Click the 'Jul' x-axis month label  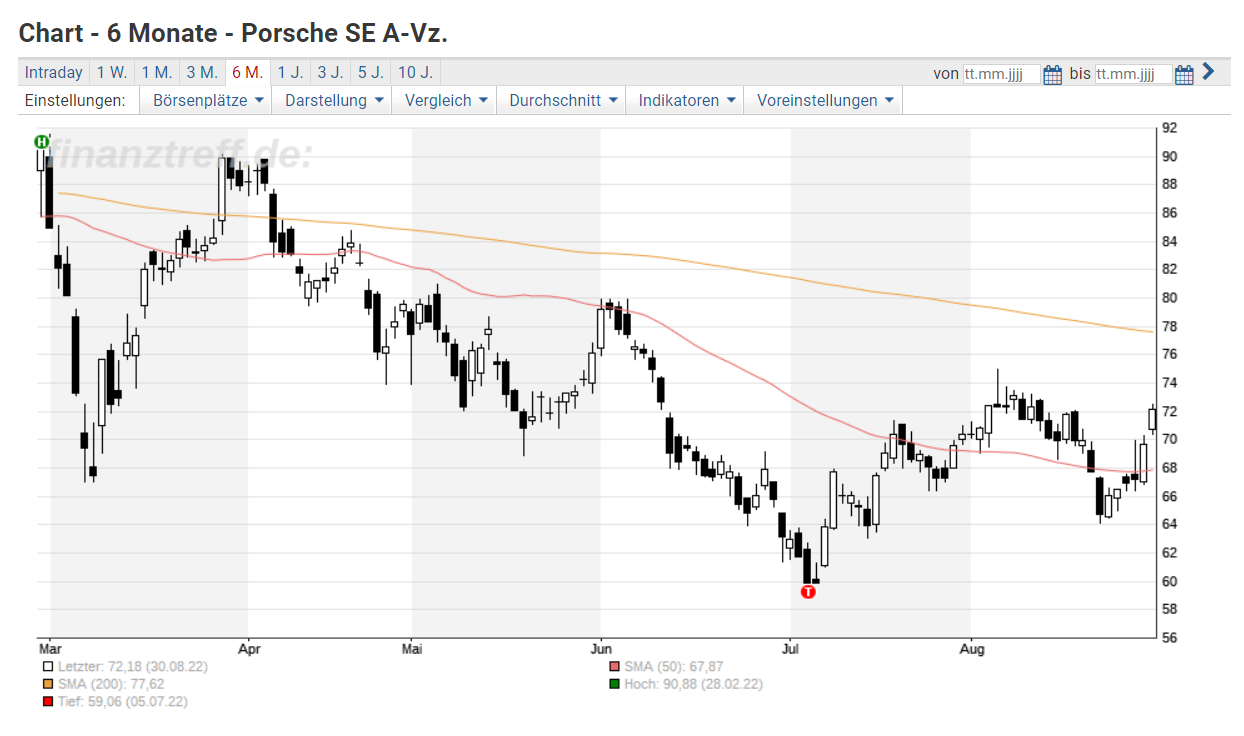(x=790, y=650)
